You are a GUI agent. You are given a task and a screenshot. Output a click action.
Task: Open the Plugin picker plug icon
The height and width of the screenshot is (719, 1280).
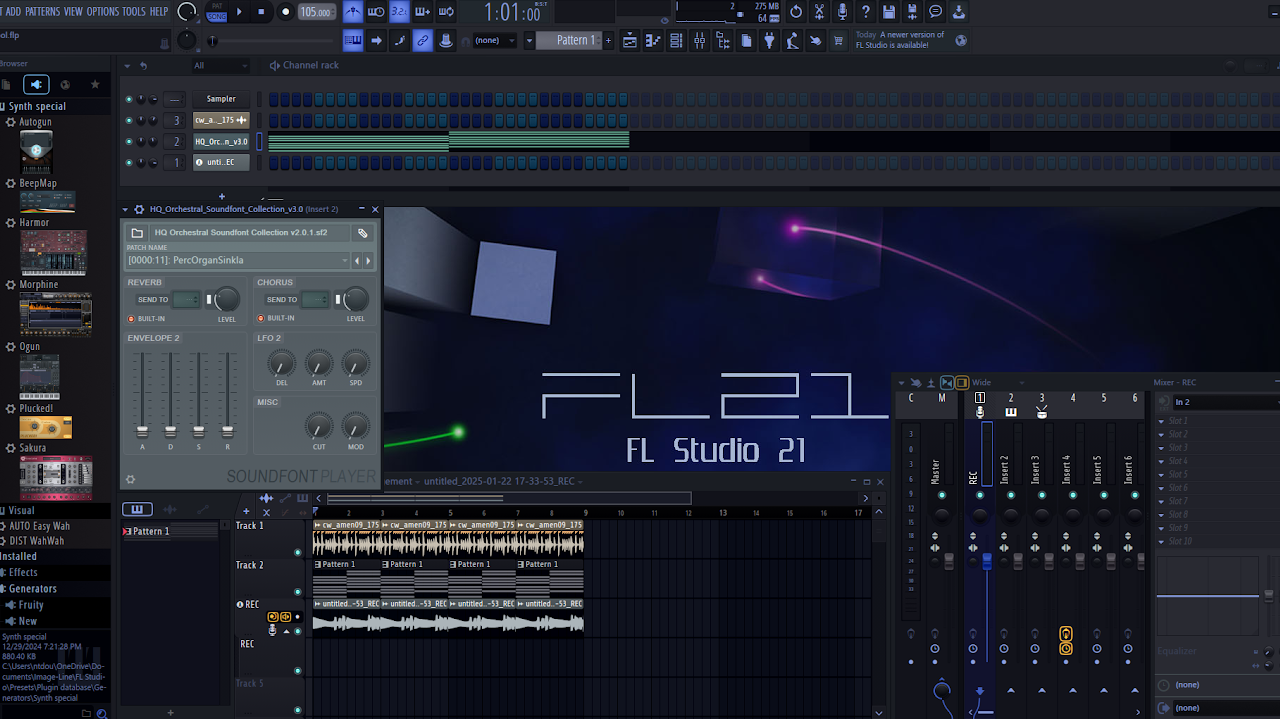tap(768, 40)
